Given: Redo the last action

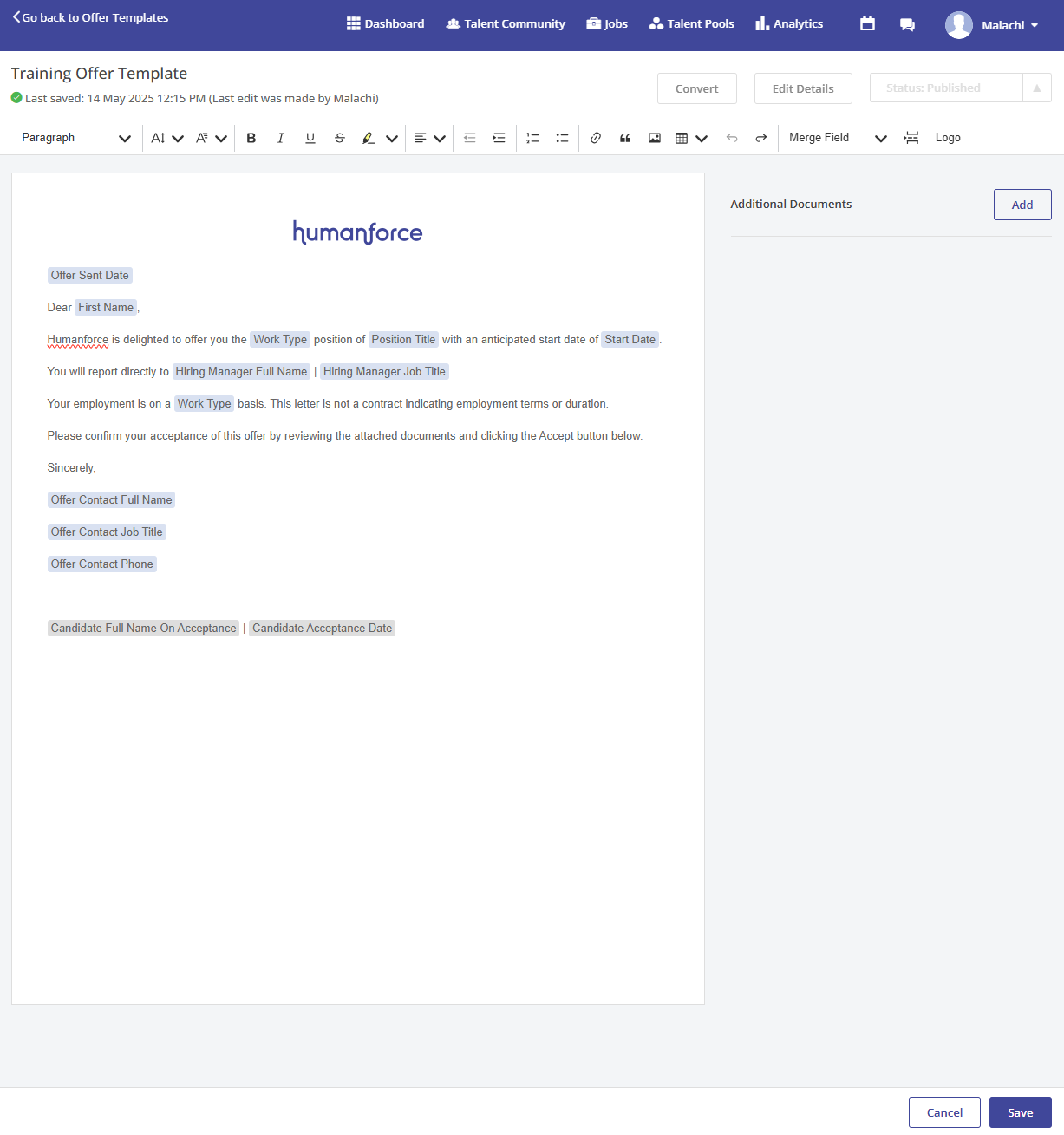Looking at the screenshot, I should click(x=760, y=138).
